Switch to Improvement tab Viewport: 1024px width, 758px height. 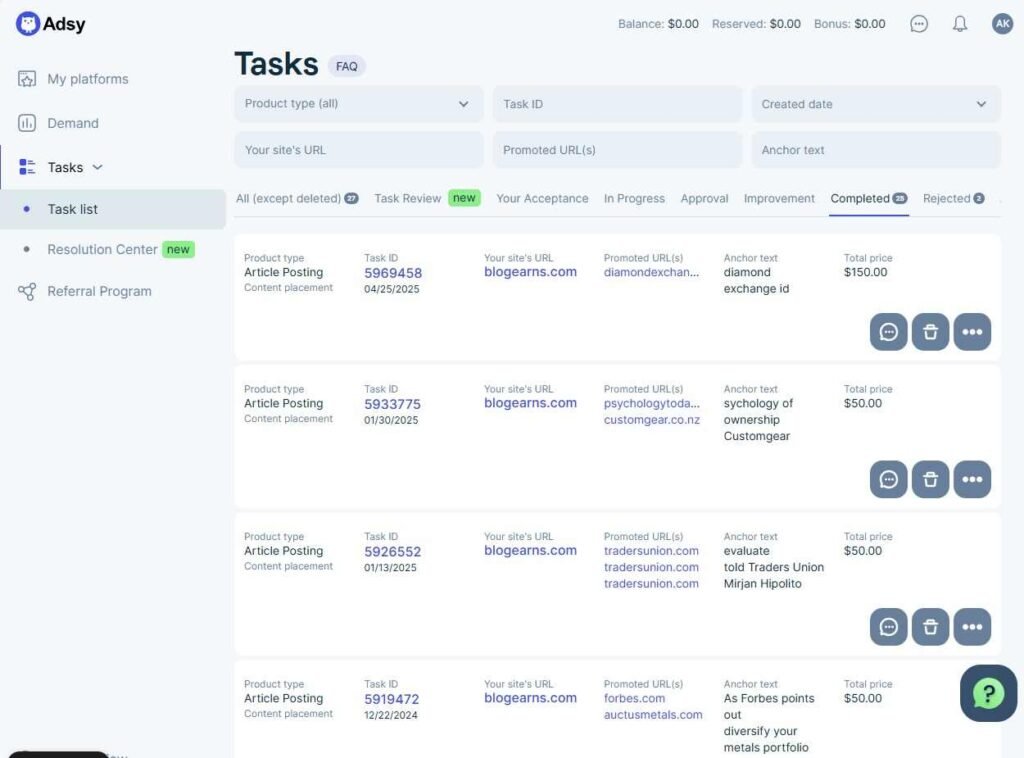pos(779,198)
